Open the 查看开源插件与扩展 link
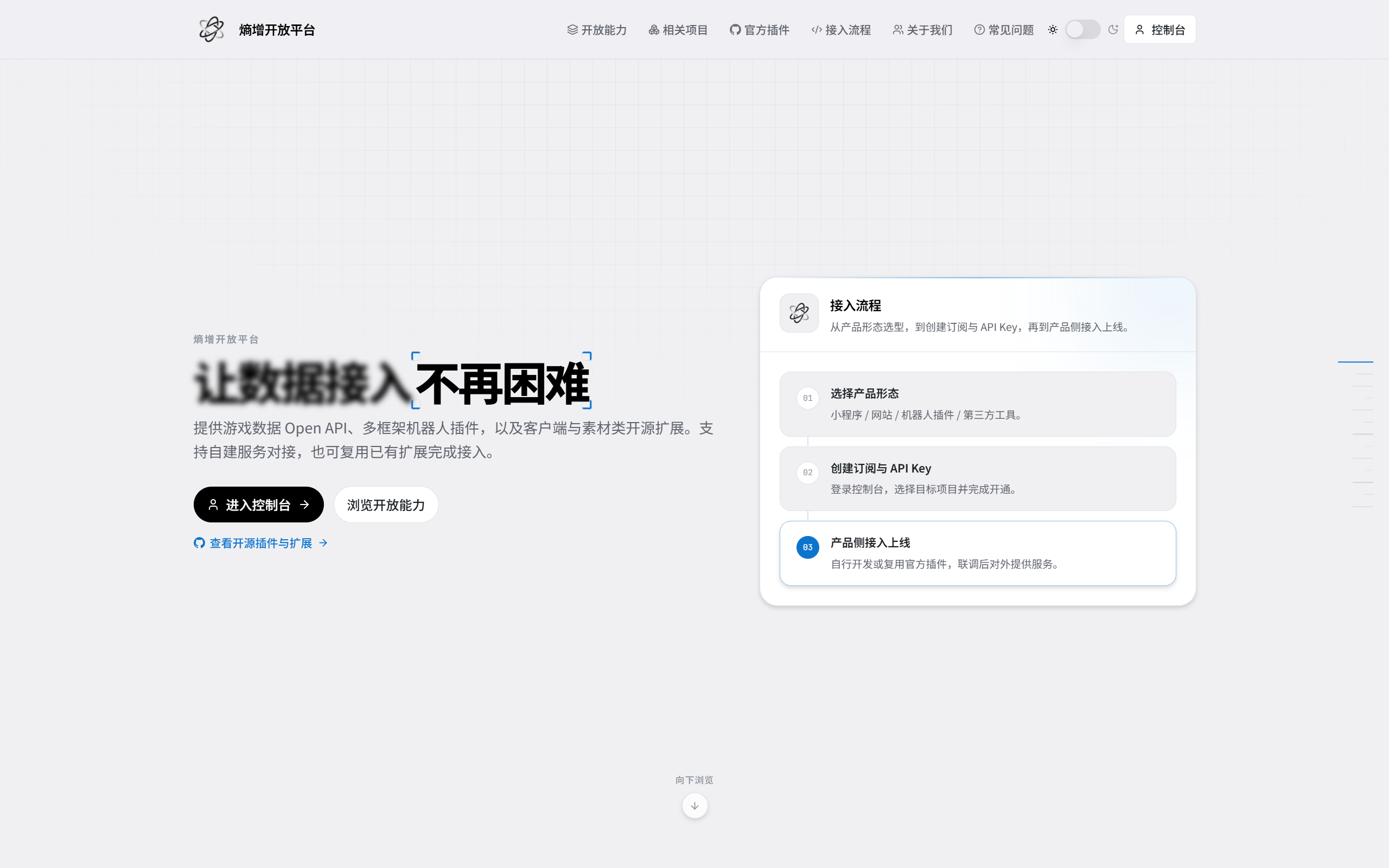 (x=260, y=543)
